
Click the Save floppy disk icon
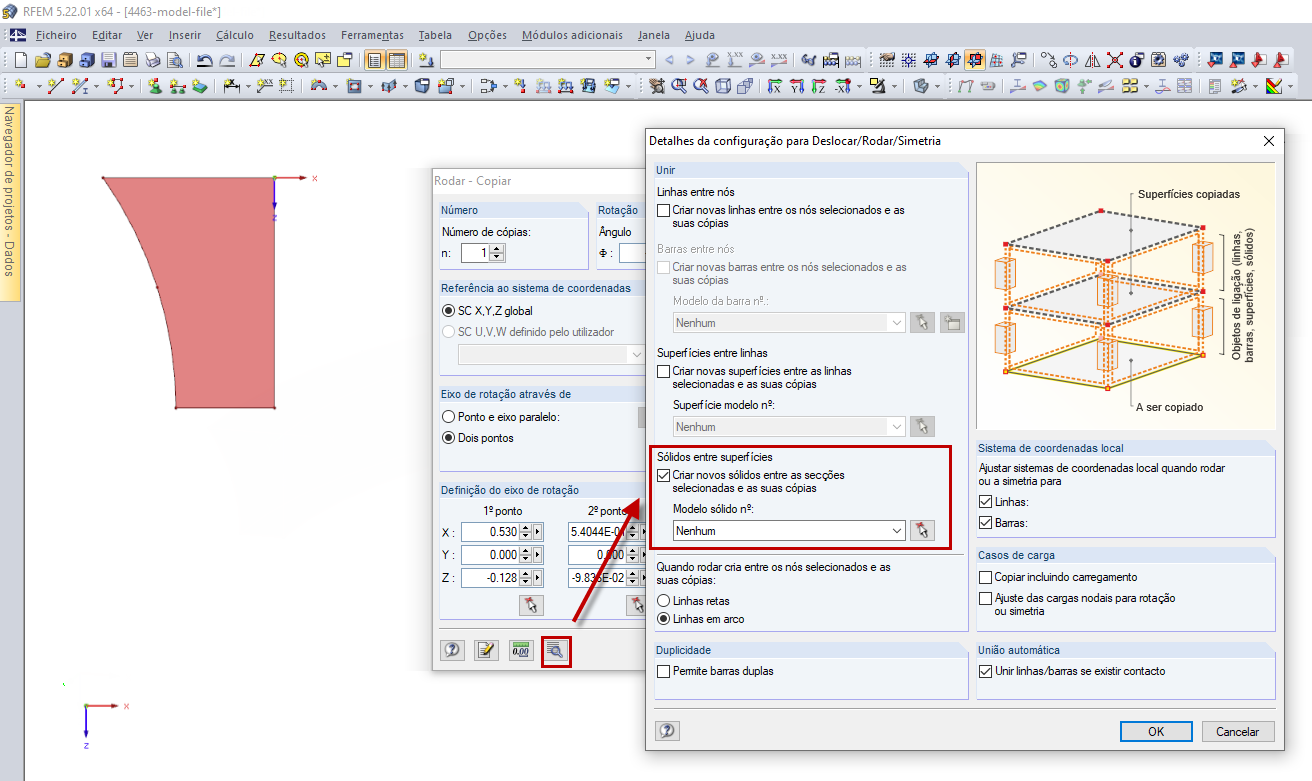(x=108, y=60)
